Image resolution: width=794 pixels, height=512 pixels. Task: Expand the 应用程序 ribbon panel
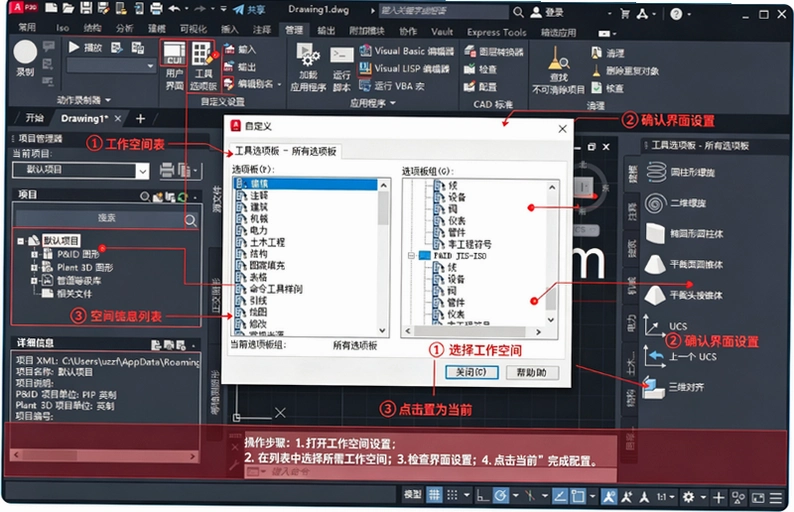373,103
